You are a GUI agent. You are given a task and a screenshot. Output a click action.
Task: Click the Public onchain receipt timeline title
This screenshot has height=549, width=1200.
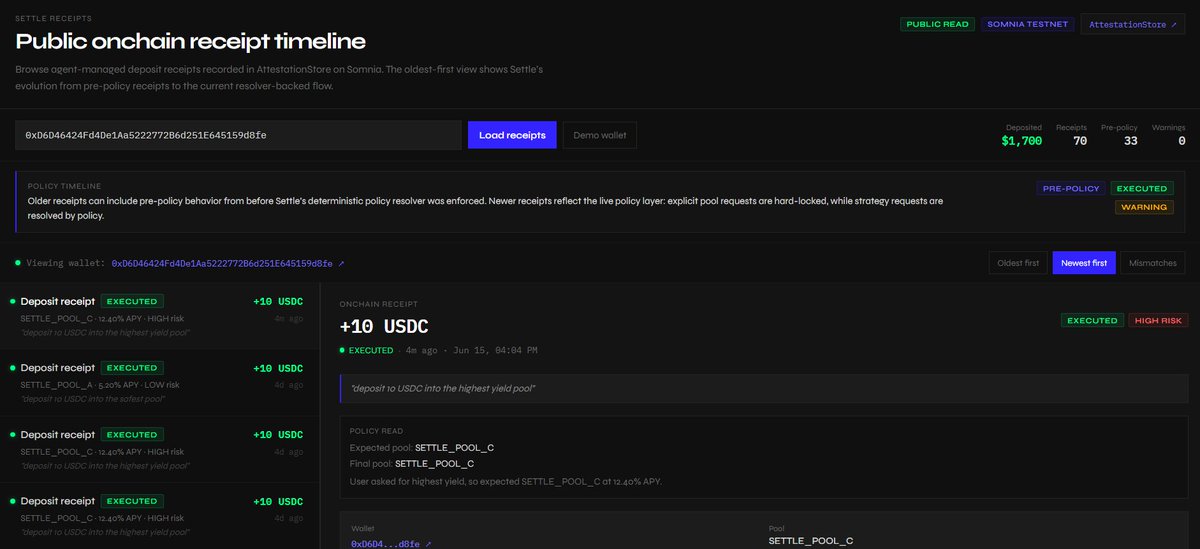tap(190, 41)
